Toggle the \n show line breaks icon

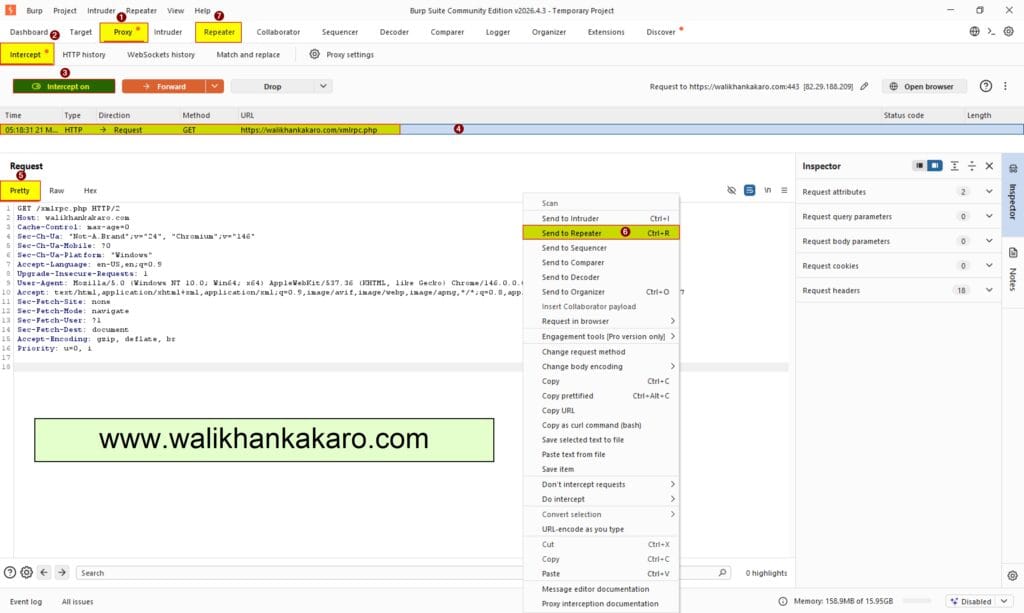click(767, 190)
